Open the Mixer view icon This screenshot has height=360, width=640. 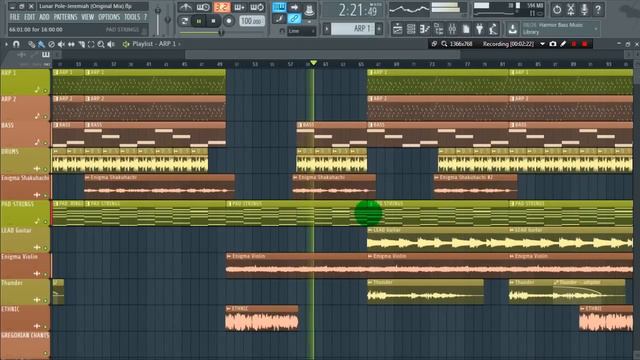tap(452, 29)
